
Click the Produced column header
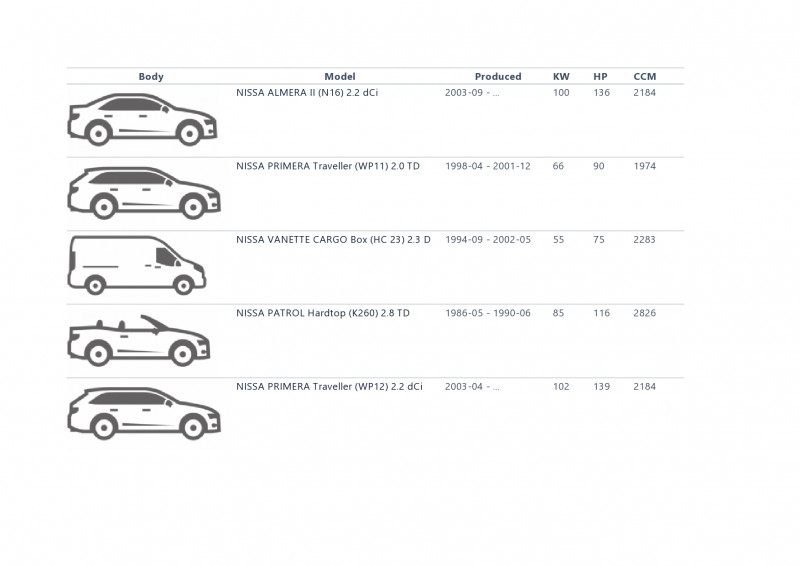498,77
